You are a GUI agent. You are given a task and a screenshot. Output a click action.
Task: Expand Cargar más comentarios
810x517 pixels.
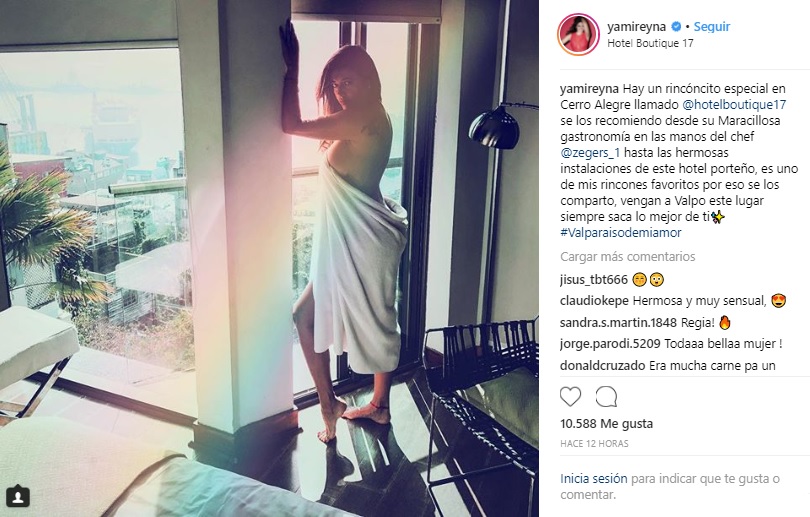628,257
